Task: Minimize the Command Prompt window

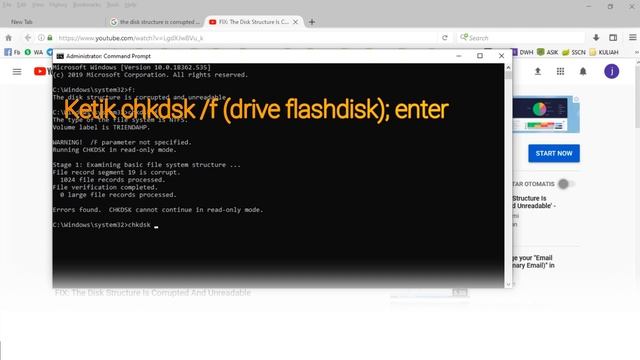Action: 459,56
